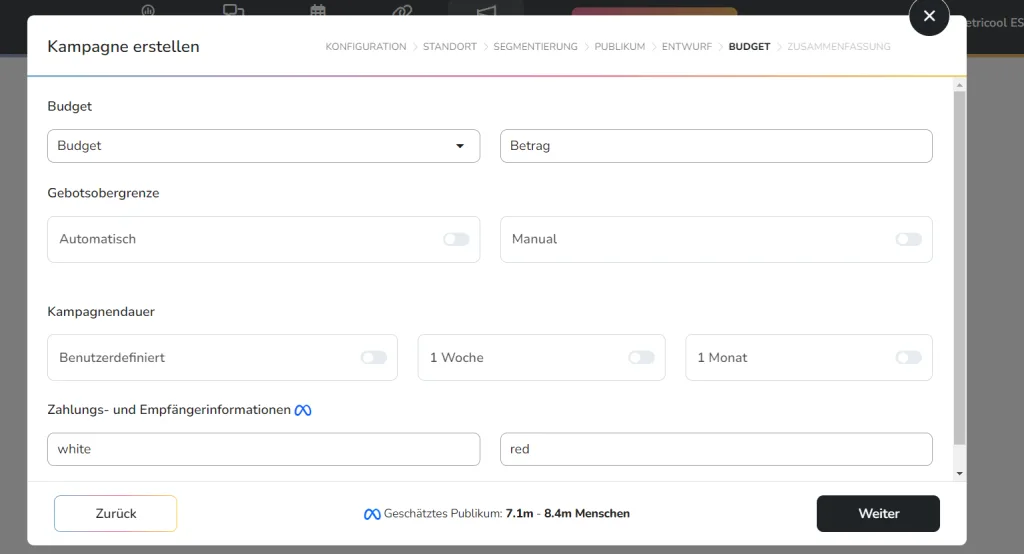Switch on the 1 Monat duration toggle
The image size is (1024, 554).
pyautogui.click(x=908, y=358)
